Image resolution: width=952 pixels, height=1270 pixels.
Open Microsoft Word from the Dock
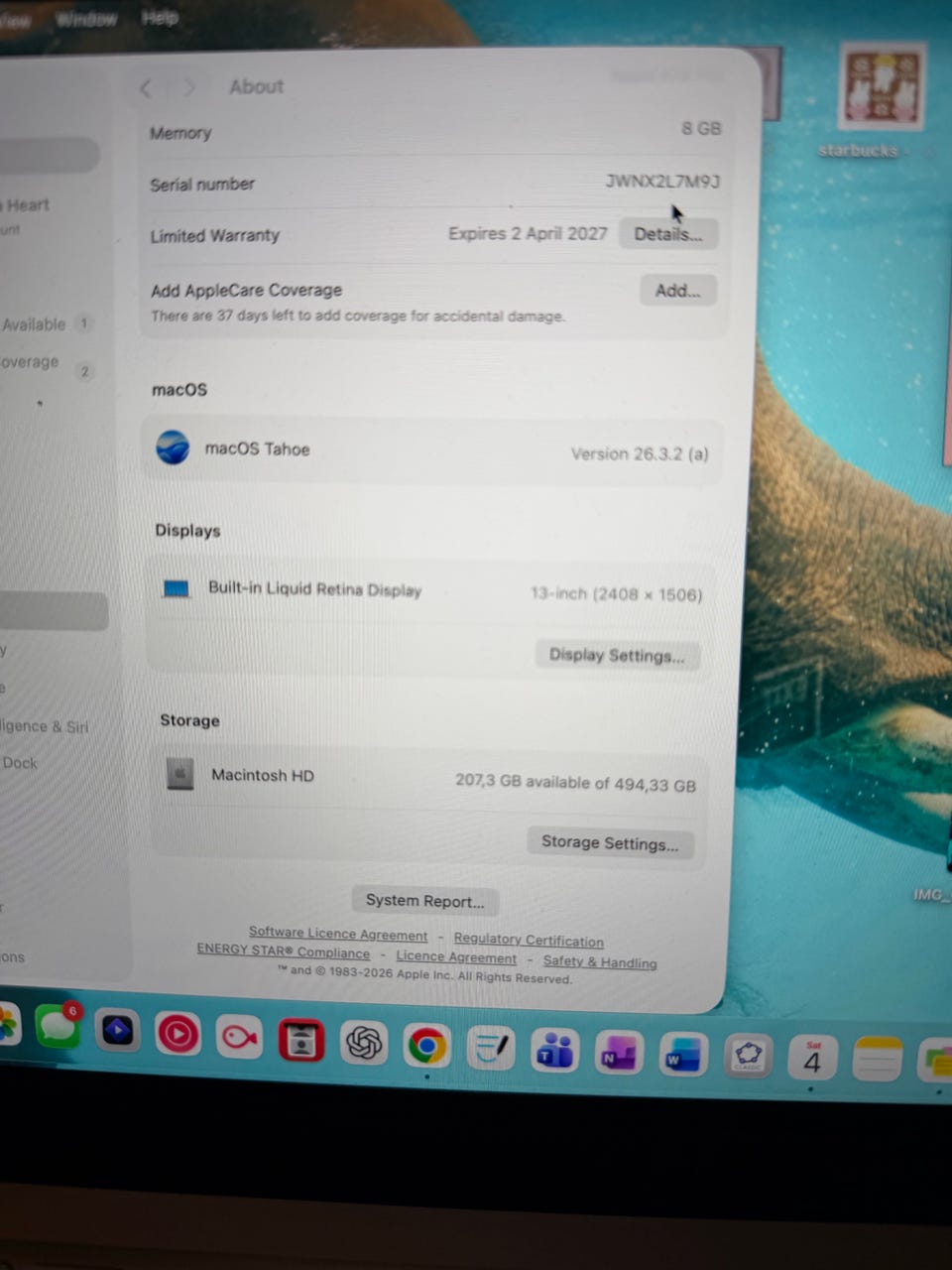[x=683, y=1056]
